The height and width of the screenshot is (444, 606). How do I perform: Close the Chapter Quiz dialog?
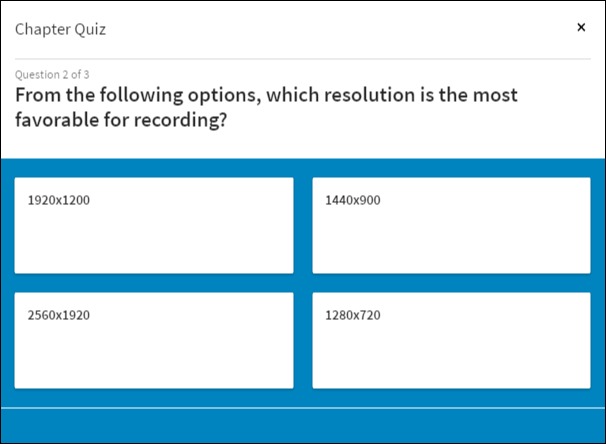[x=581, y=27]
